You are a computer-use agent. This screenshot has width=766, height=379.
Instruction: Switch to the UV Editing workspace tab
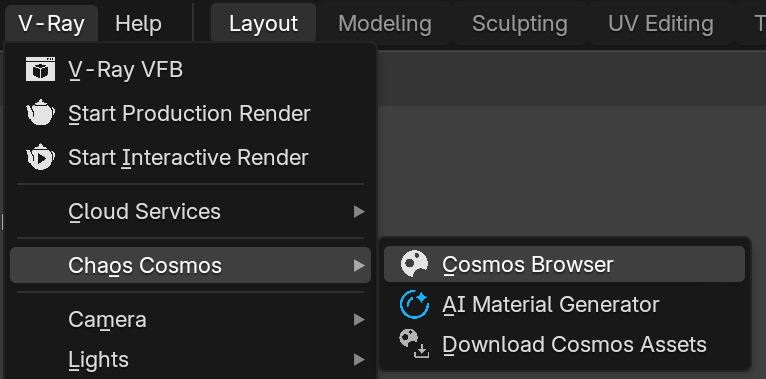click(x=660, y=23)
